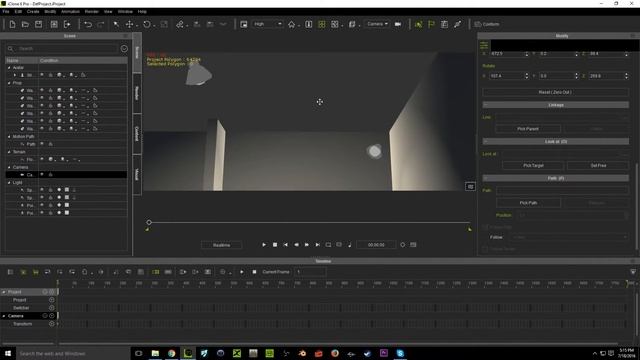Toggle visibility of the Avatar row item
The height and width of the screenshot is (360, 640).
pos(42,75)
